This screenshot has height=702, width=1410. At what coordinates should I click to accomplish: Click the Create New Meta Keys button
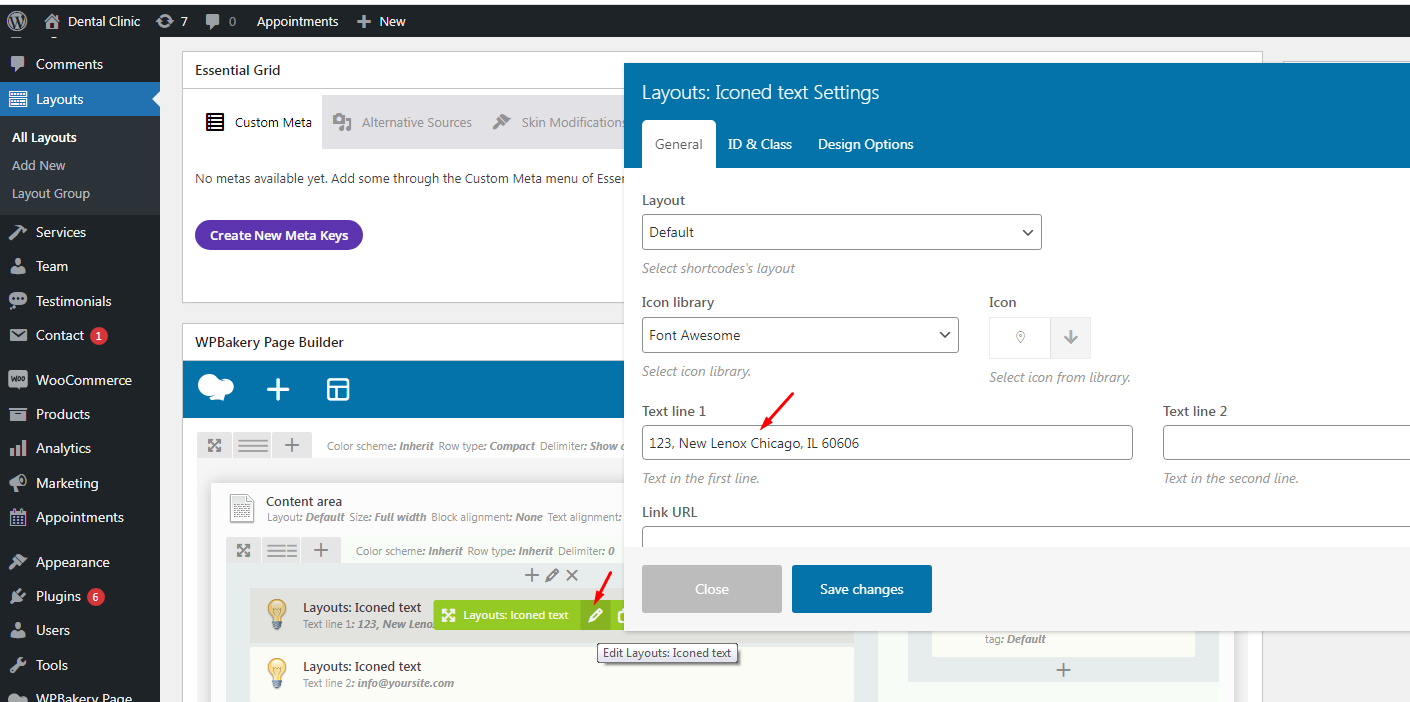tap(279, 235)
